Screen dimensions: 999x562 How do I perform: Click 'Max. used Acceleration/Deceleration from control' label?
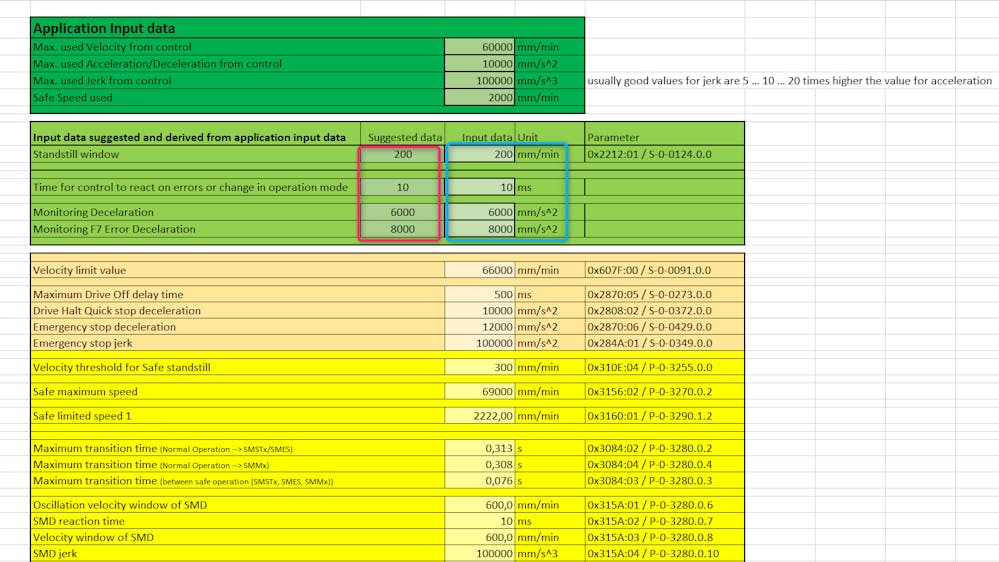tap(157, 64)
